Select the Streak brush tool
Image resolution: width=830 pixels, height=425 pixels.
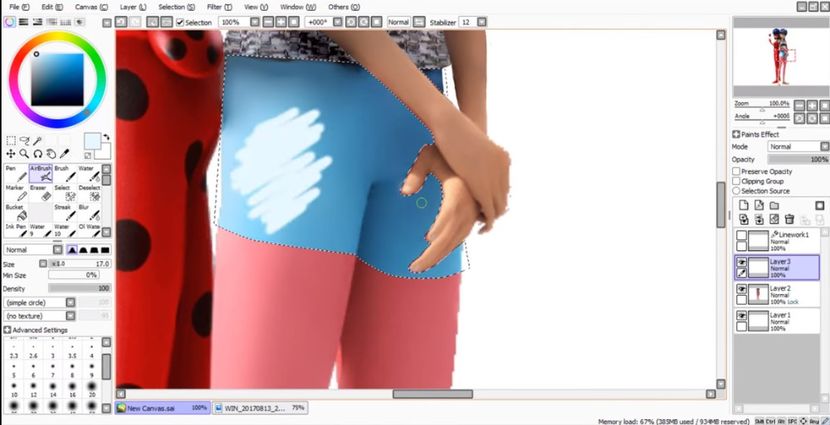click(x=65, y=212)
